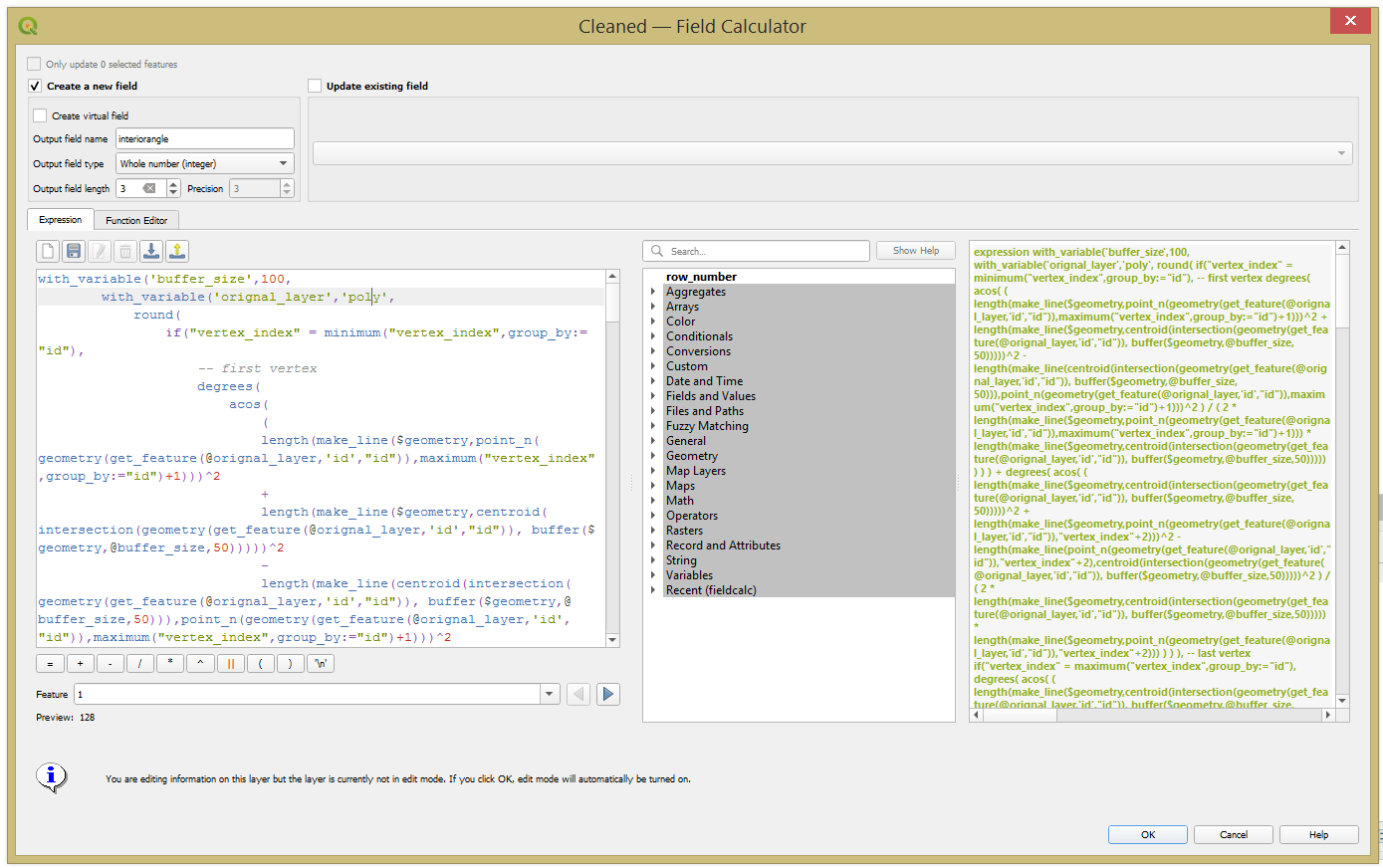Open the Feature selection dropdown

point(550,694)
